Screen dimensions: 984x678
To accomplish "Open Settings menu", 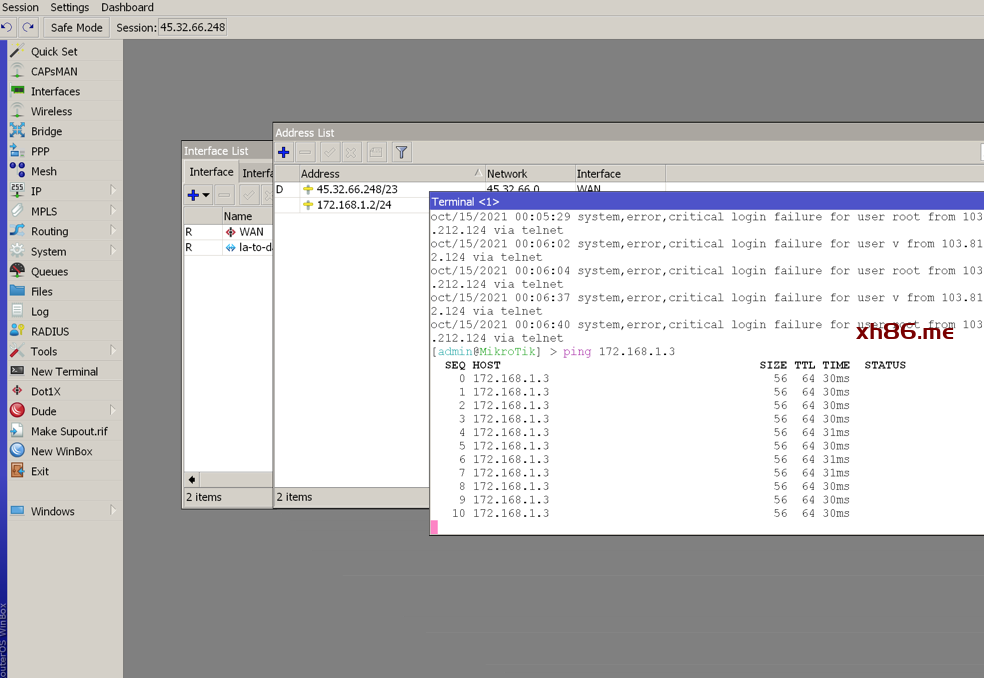I will (70, 8).
